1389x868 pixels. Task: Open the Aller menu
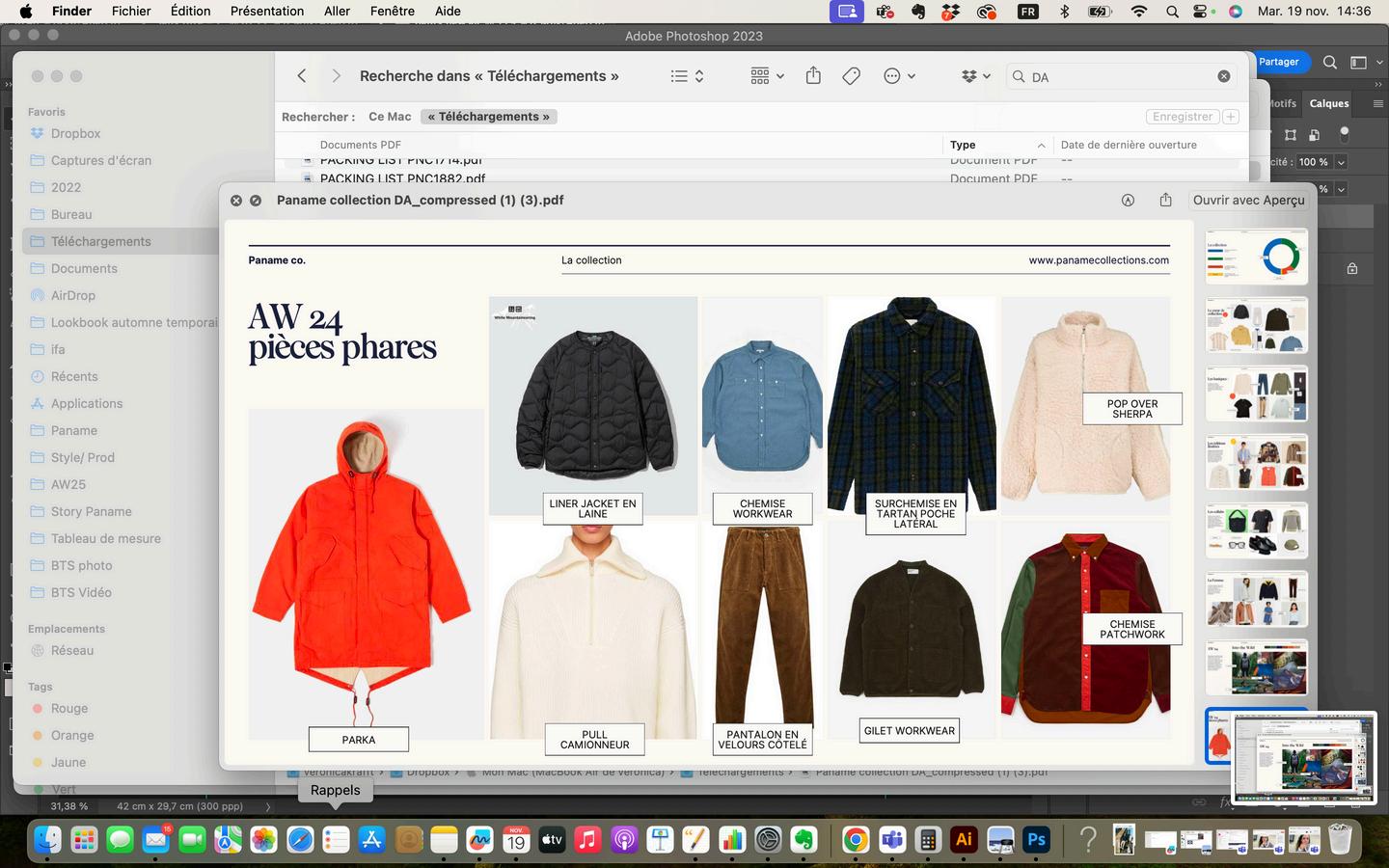pyautogui.click(x=338, y=12)
